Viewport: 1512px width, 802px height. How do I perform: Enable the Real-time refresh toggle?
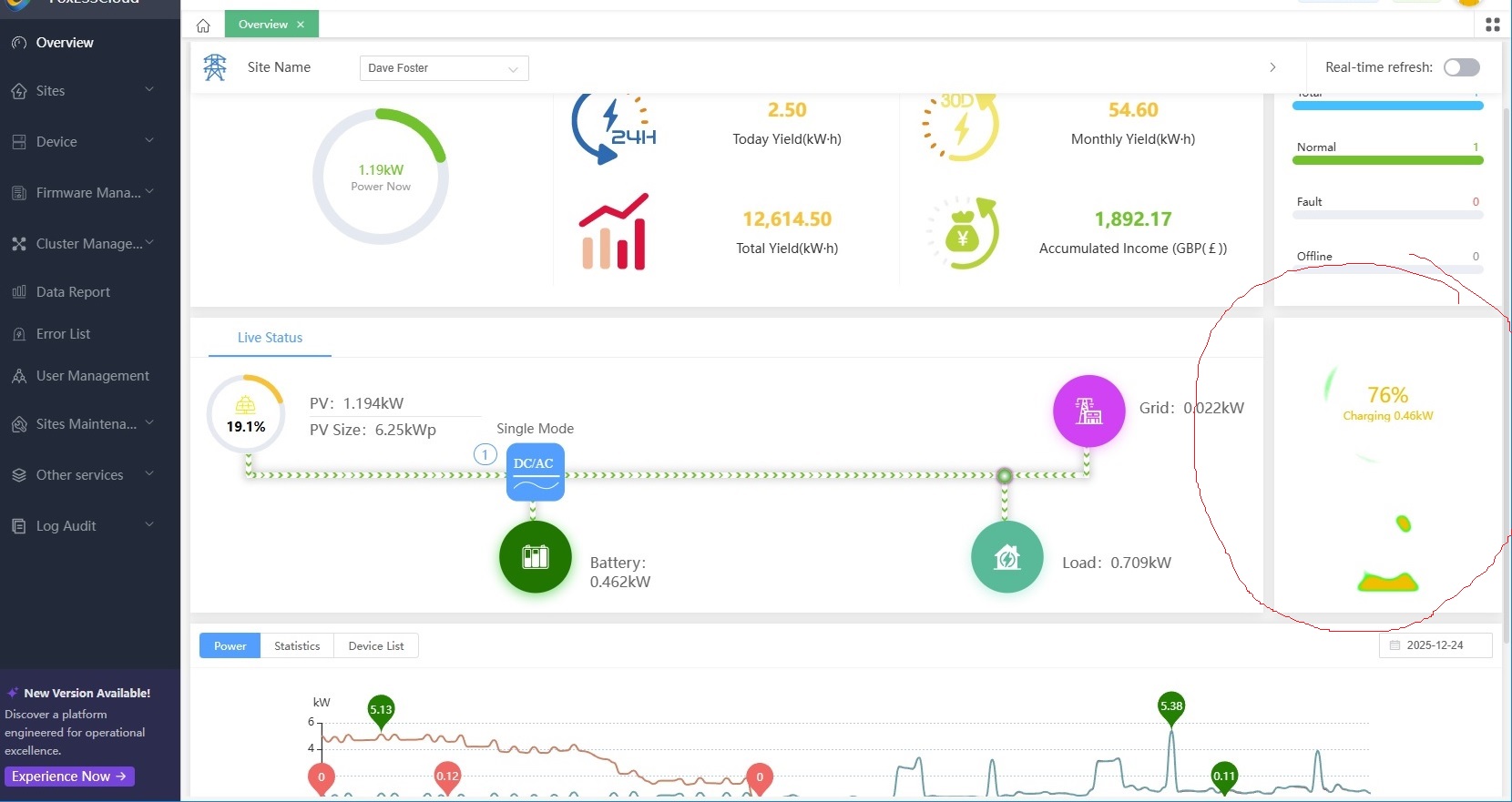click(1461, 67)
